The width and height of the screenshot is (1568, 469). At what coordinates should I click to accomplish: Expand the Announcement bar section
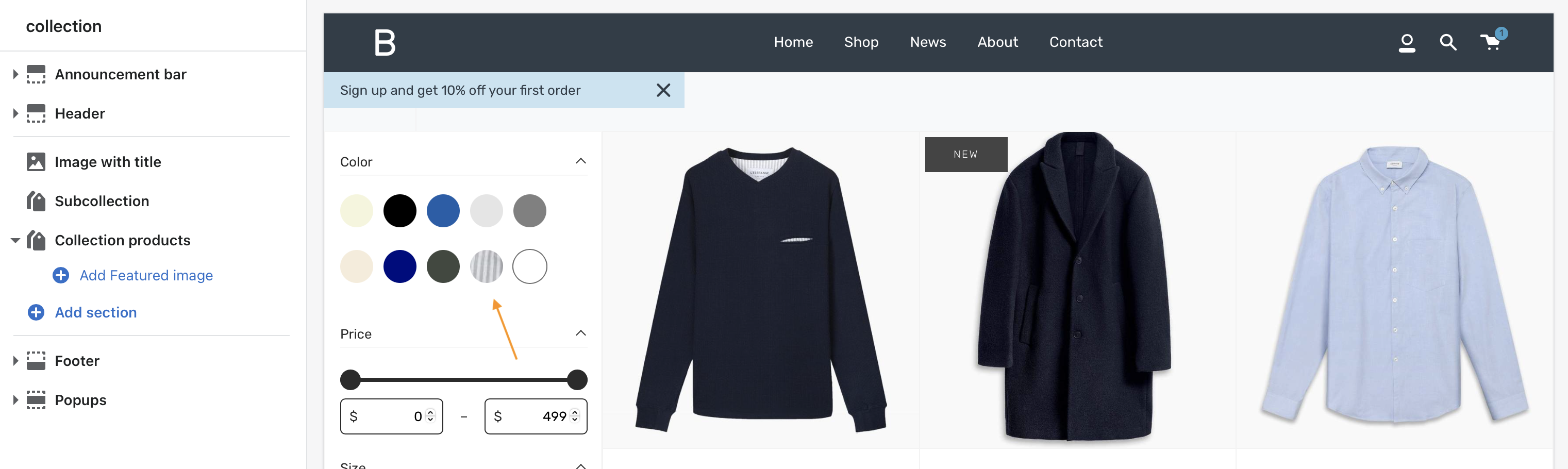(x=16, y=74)
